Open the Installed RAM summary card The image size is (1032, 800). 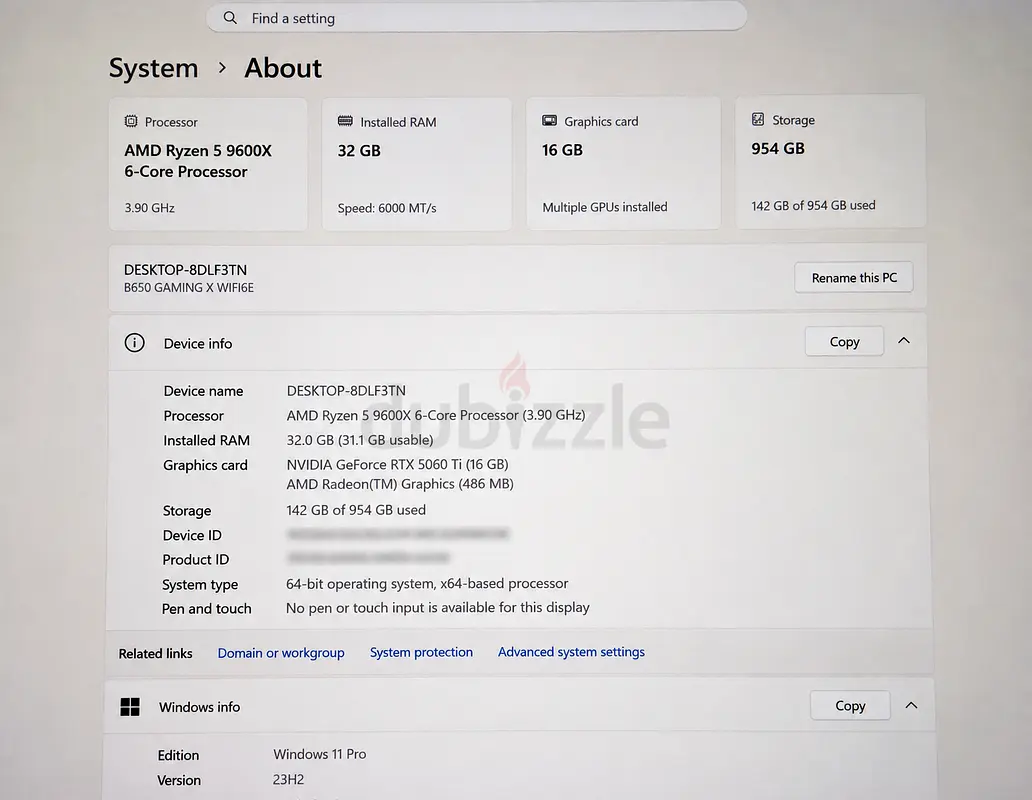417,164
